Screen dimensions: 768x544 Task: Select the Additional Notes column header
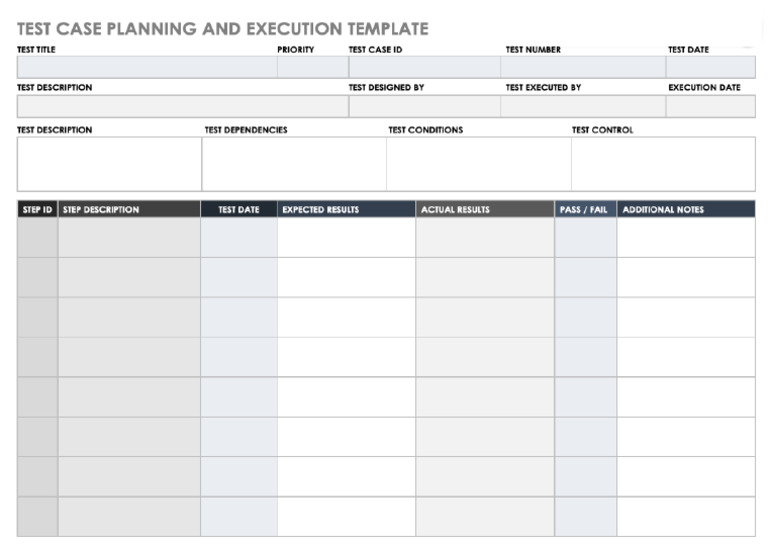(x=686, y=210)
